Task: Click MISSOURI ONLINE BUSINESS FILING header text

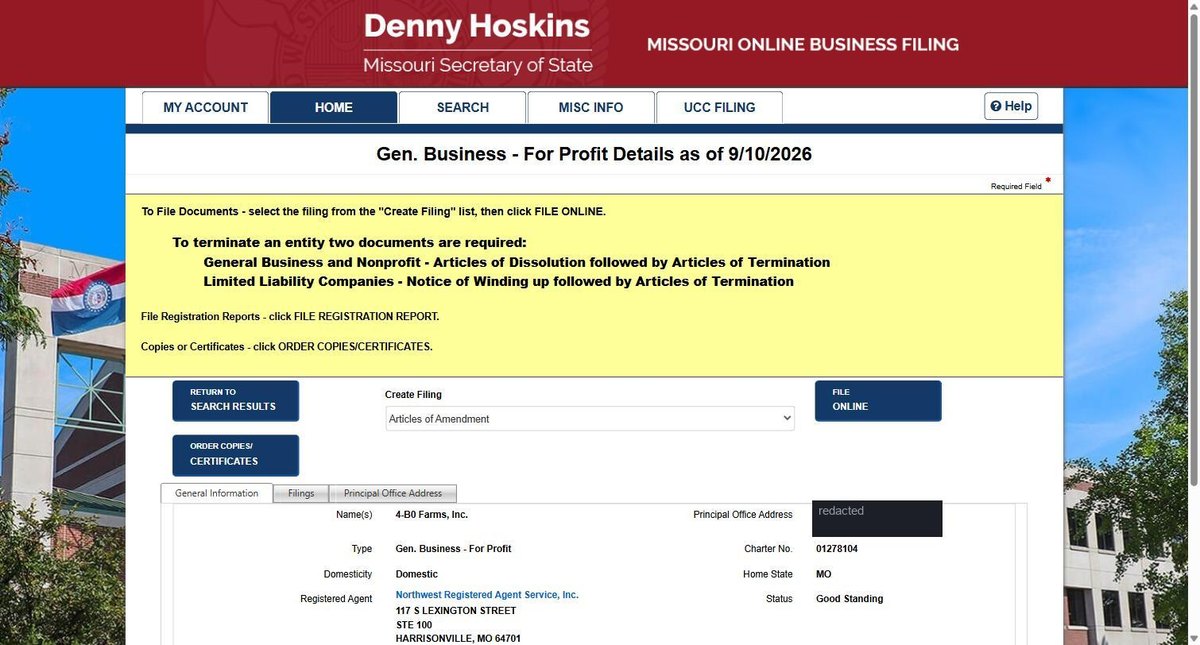Action: click(803, 45)
